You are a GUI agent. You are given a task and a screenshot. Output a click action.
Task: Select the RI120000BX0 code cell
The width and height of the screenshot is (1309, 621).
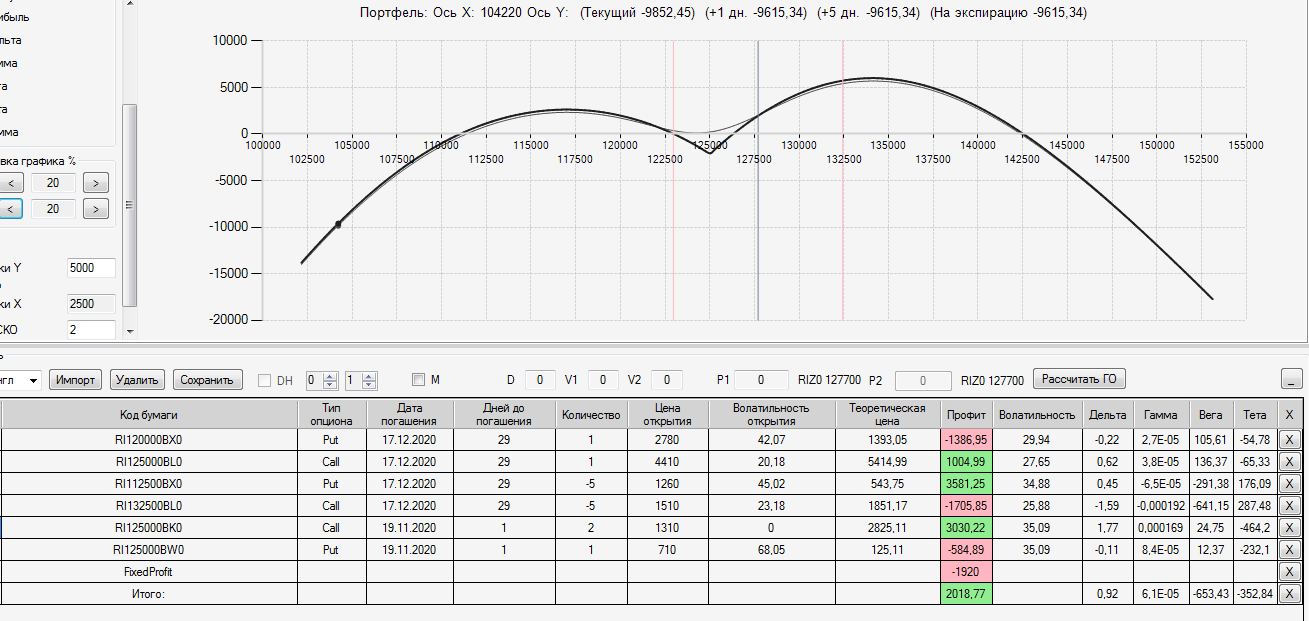coord(149,439)
